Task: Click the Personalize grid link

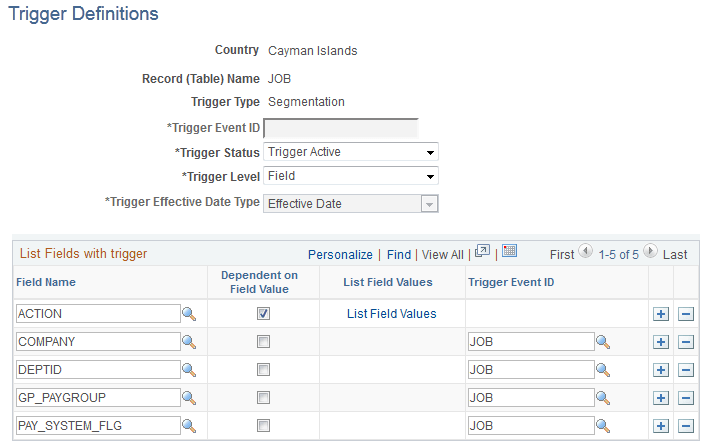Action: 340,255
